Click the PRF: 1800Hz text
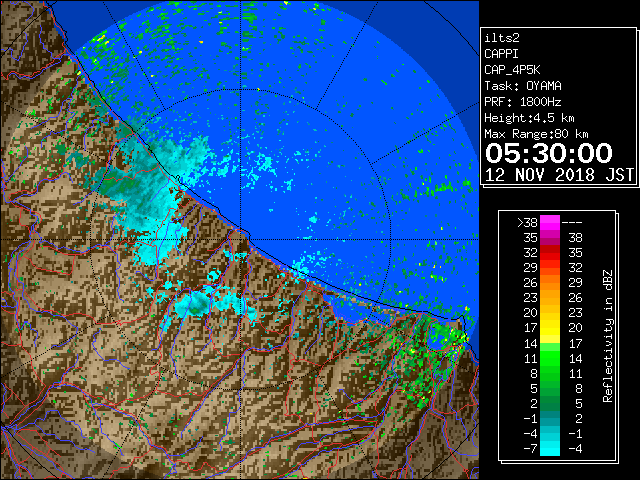The image size is (640, 480). pos(523,102)
